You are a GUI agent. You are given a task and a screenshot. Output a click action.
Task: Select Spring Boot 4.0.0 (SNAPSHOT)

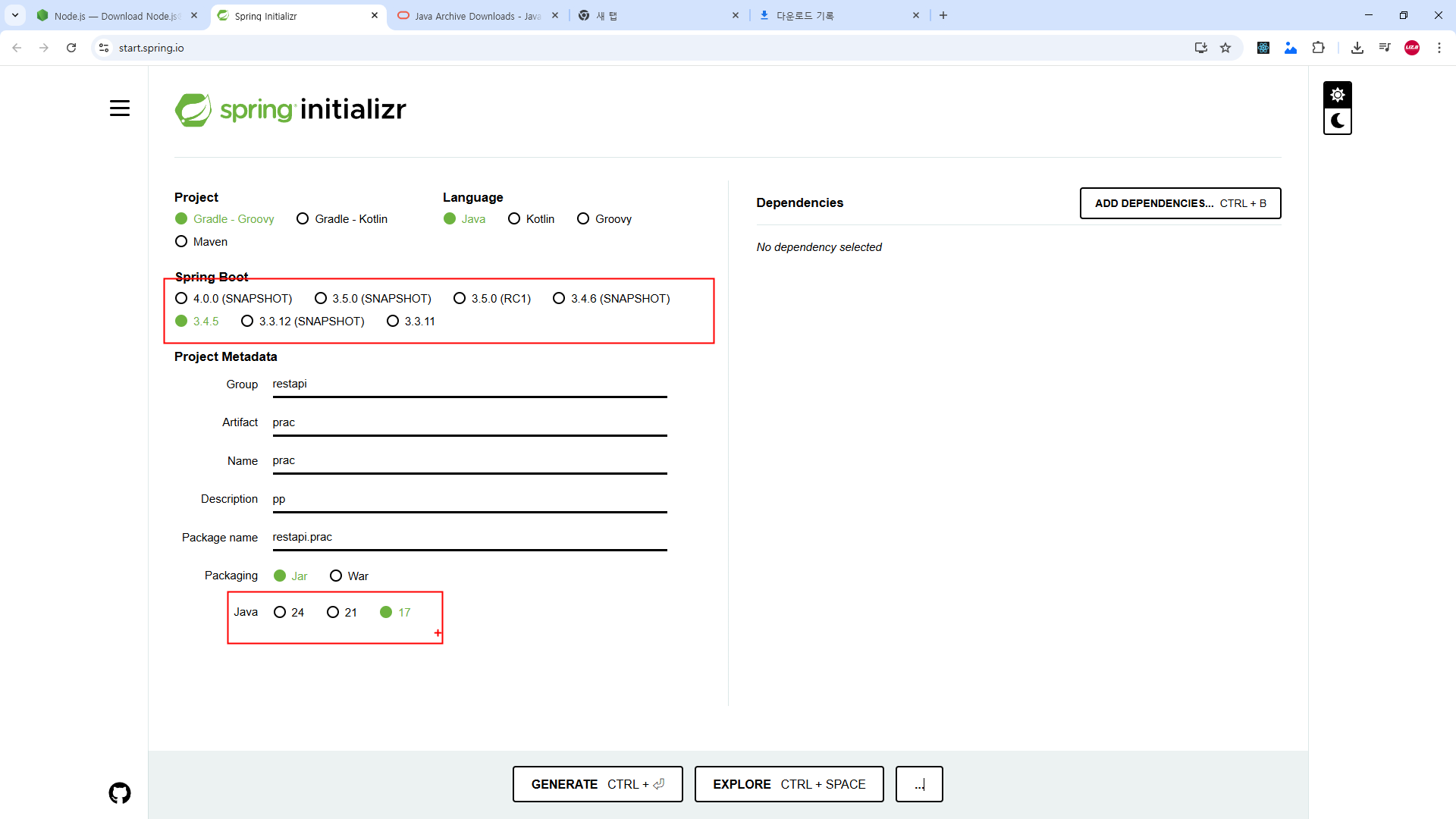[x=234, y=299]
